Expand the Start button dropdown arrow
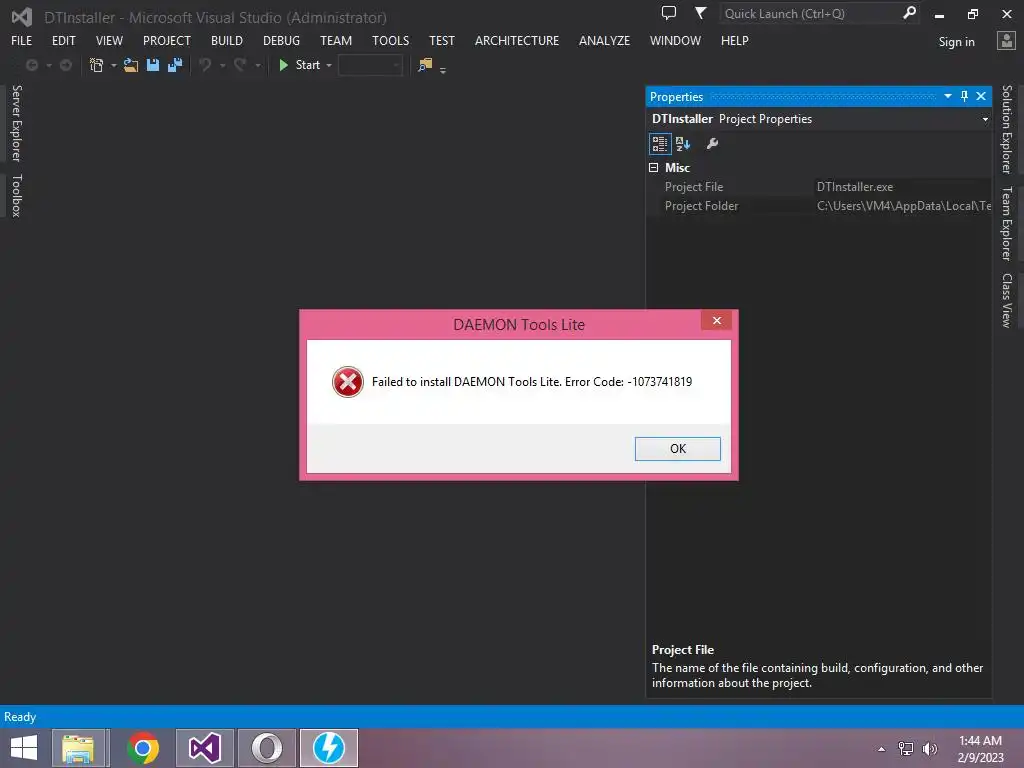The image size is (1024, 768). 329,65
